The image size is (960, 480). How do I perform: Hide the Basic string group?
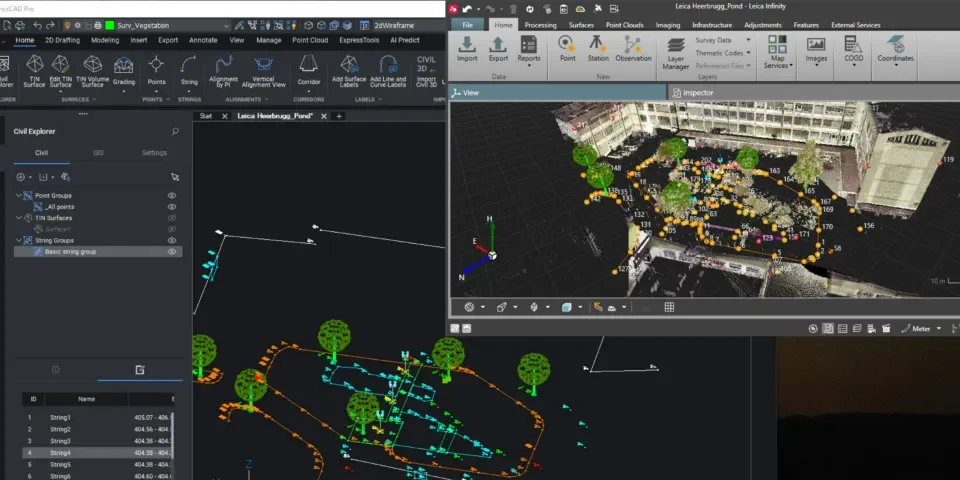[172, 252]
